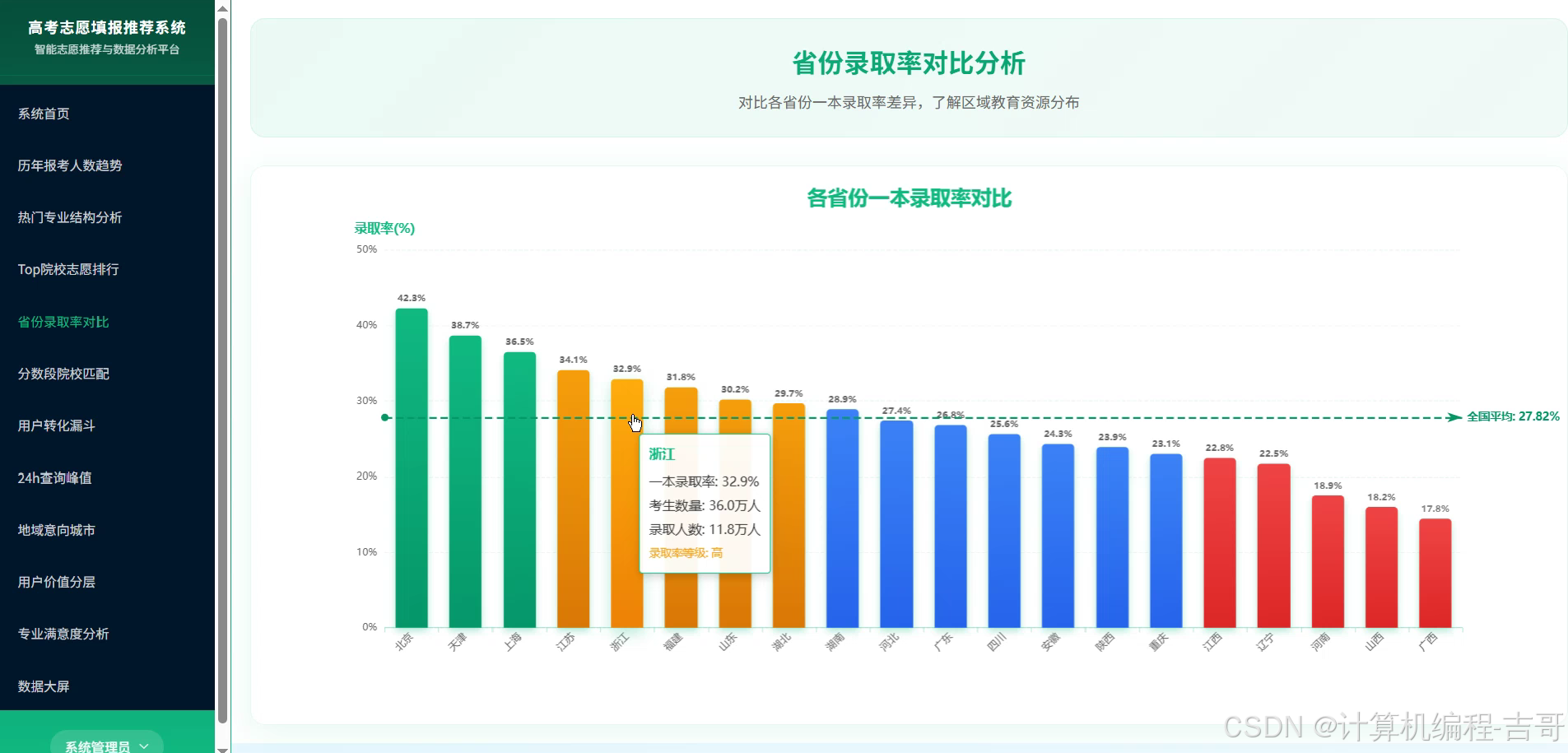Screen dimensions: 1568x753
Task: Click the 湖北 bar labeled 29.7%
Action: (789, 515)
